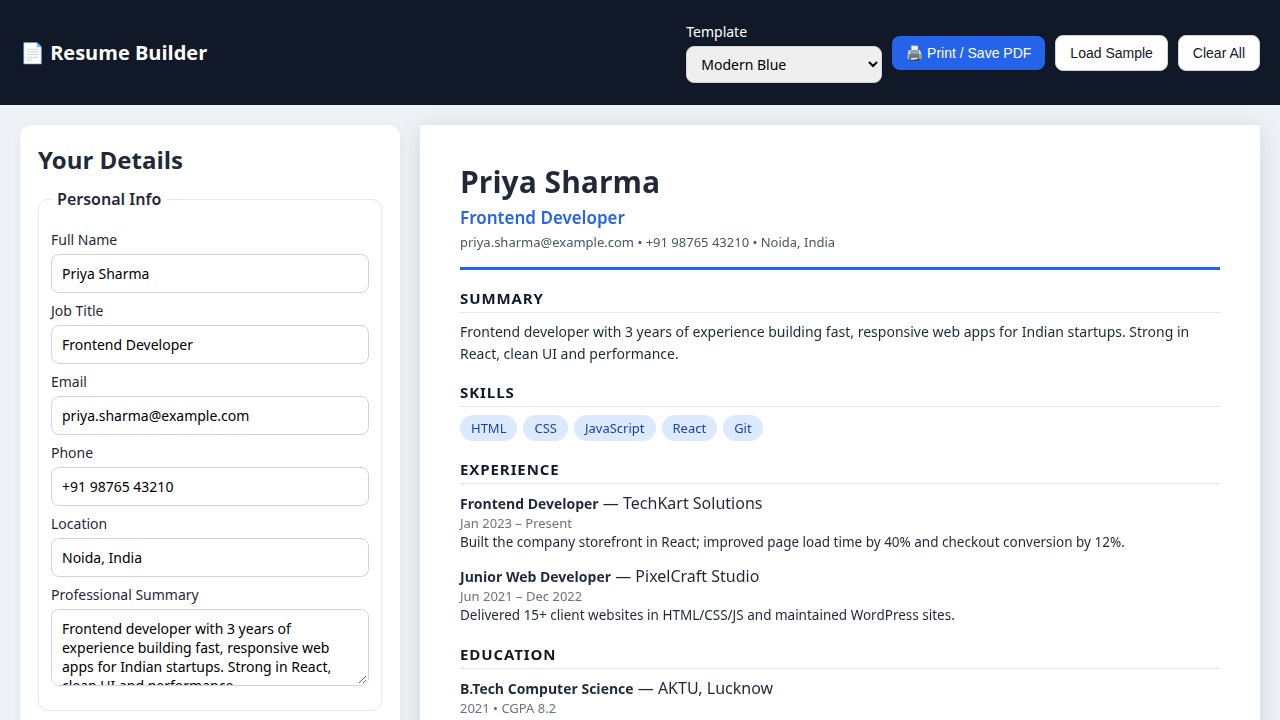Click the SKILLS section heading
This screenshot has width=1280, height=720.
(487, 393)
